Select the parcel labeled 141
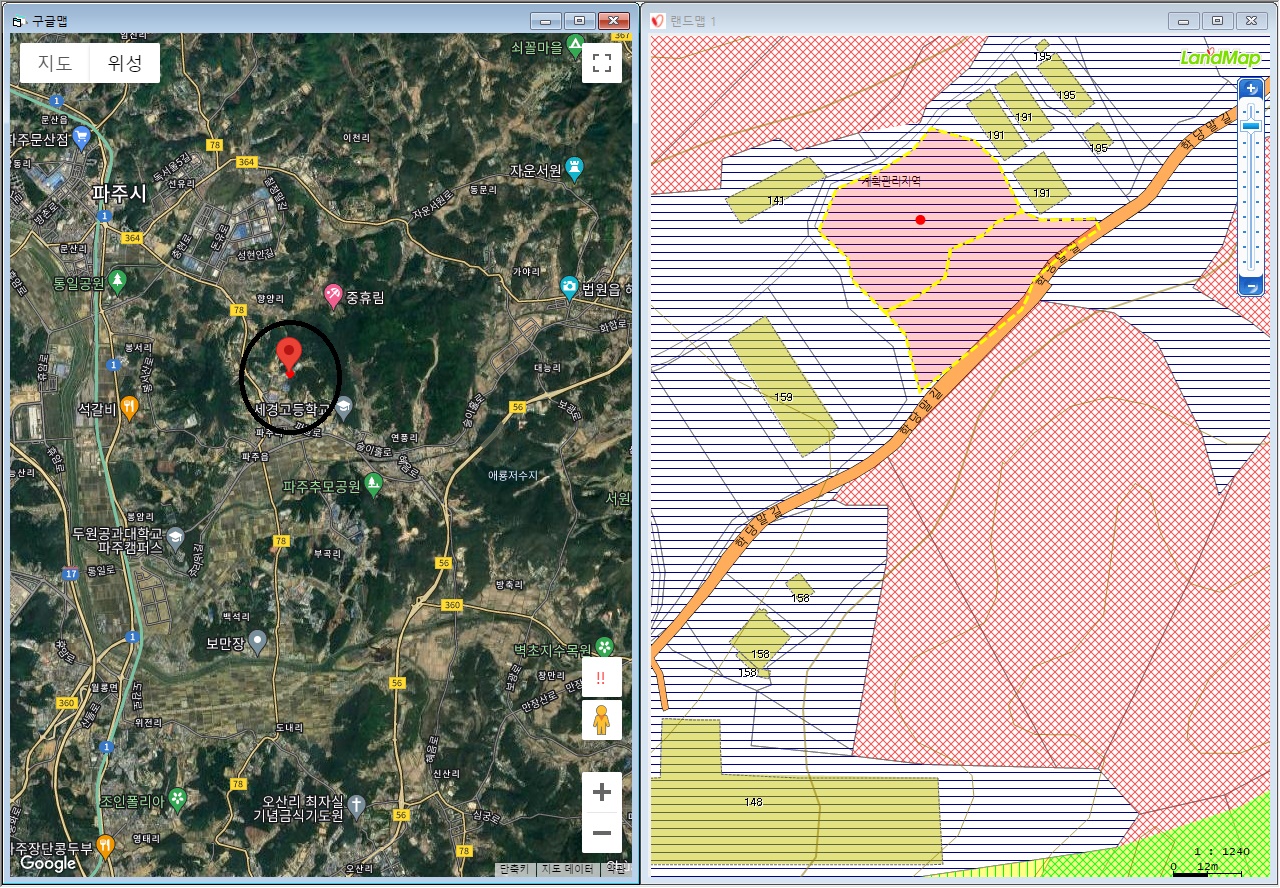This screenshot has height=888, width=1280. (775, 190)
